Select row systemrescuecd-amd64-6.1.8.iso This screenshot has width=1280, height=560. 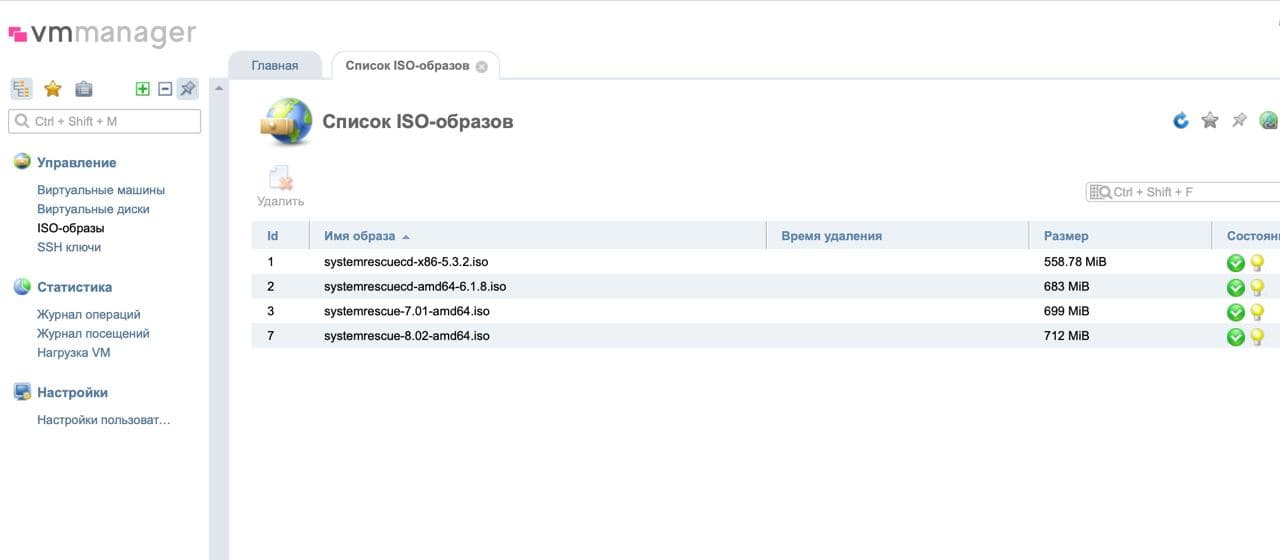click(x=766, y=286)
